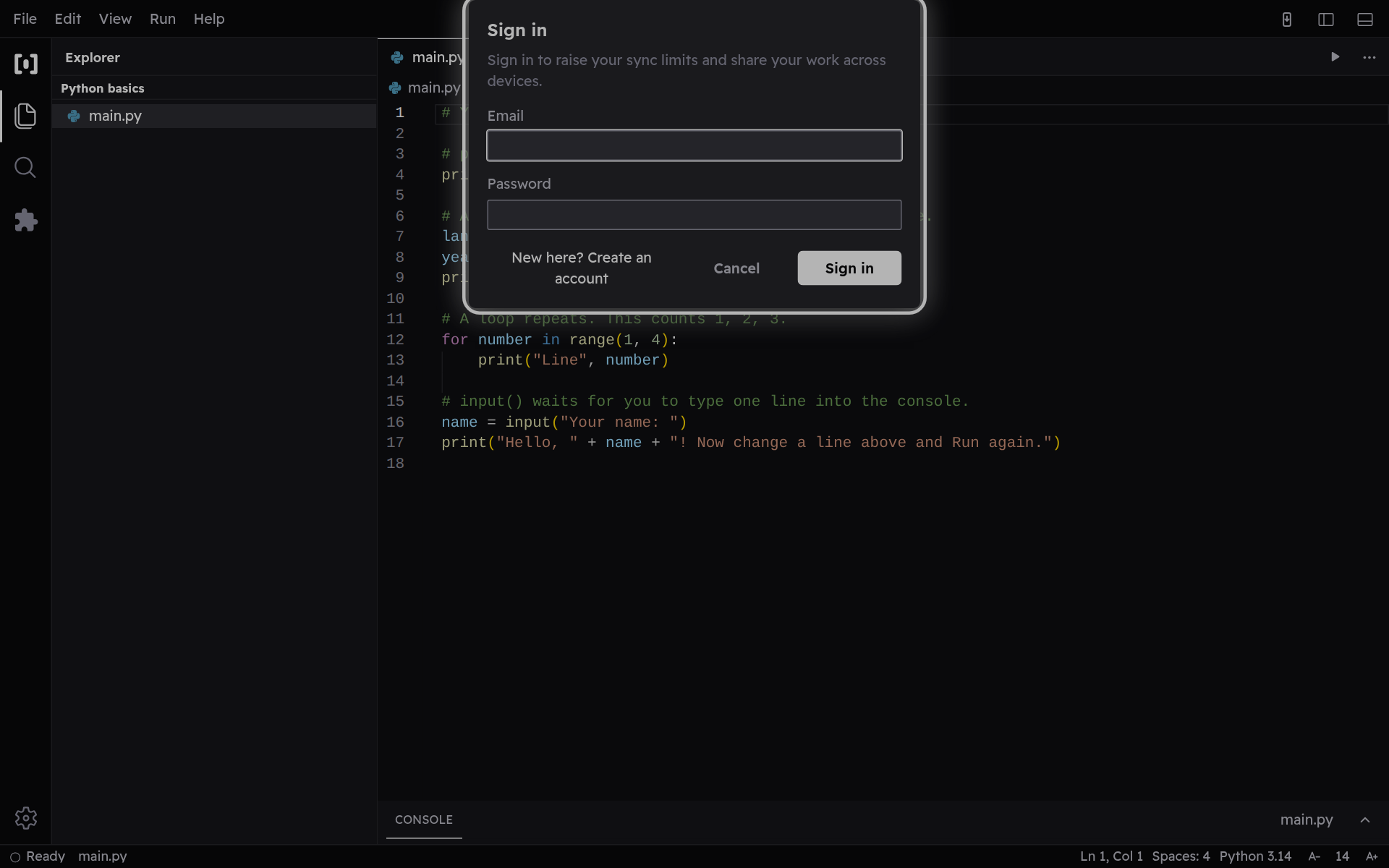Open the View menu
The image size is (1389, 868).
(x=115, y=19)
